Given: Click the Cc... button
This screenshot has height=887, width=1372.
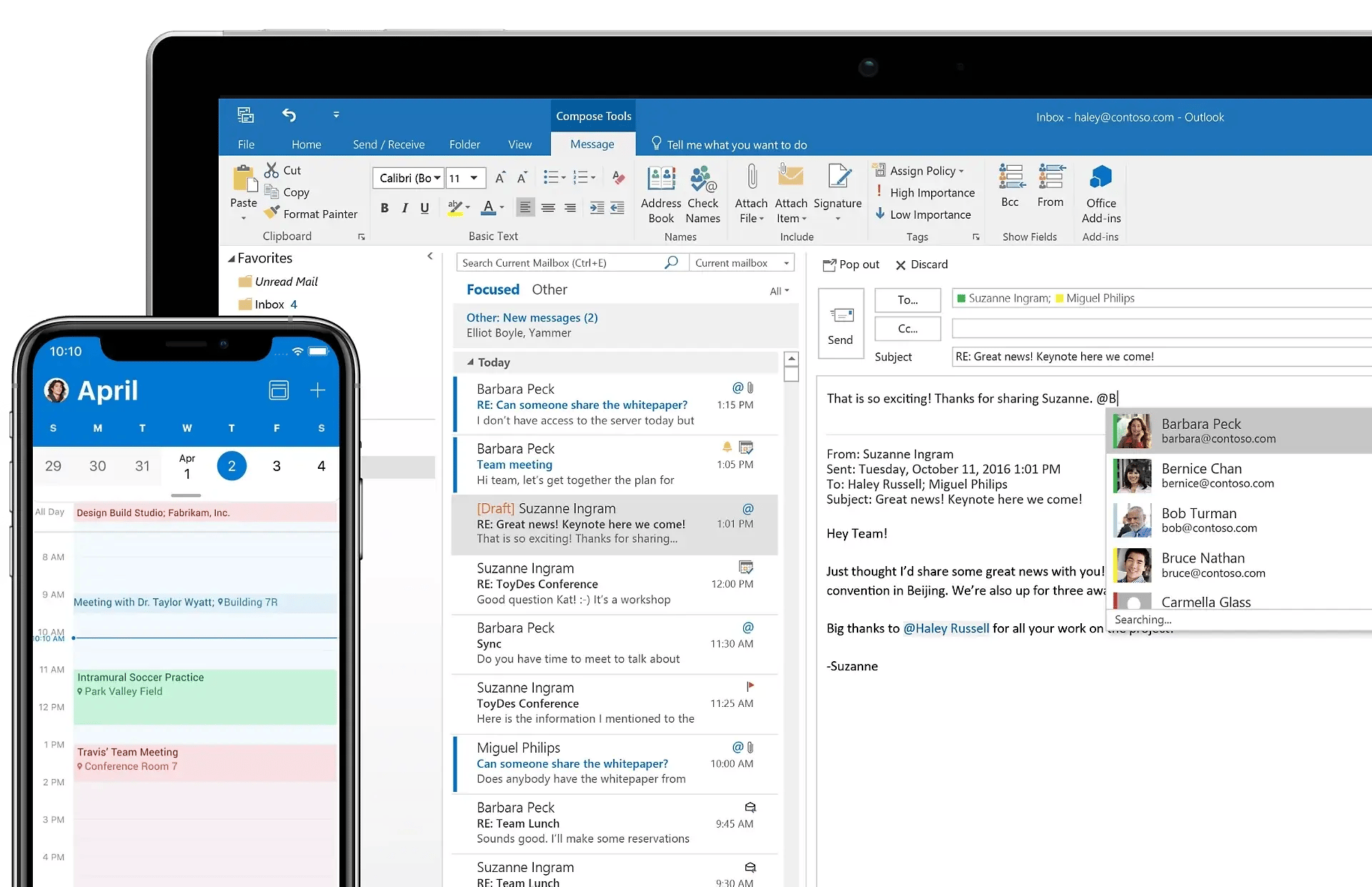Looking at the screenshot, I should pyautogui.click(x=908, y=329).
